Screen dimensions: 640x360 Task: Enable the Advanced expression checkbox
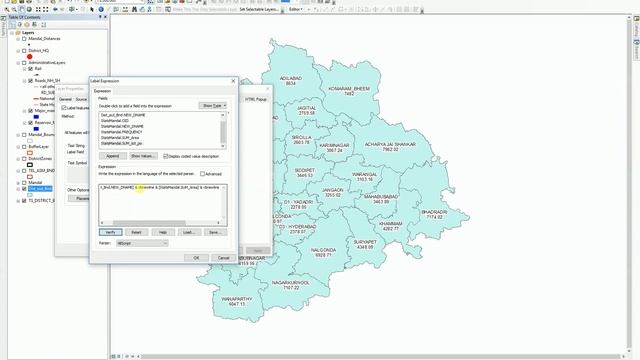click(x=202, y=174)
